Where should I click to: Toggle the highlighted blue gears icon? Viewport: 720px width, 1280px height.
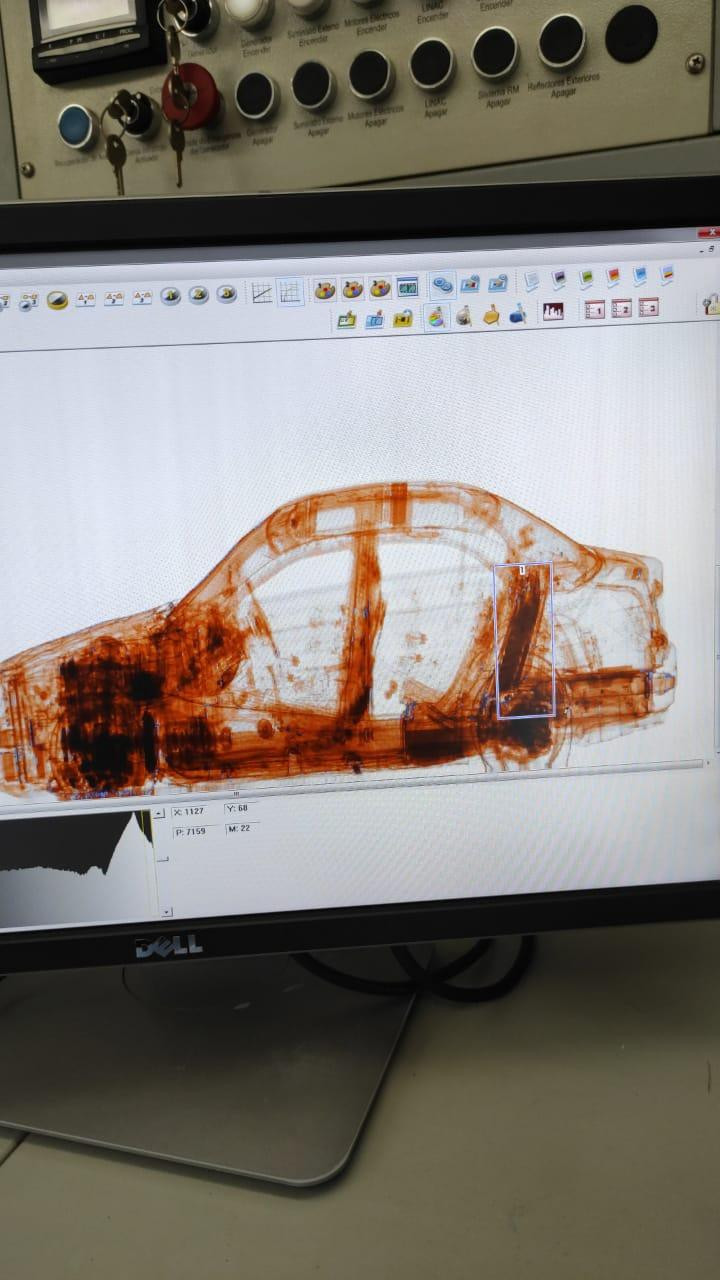(442, 285)
